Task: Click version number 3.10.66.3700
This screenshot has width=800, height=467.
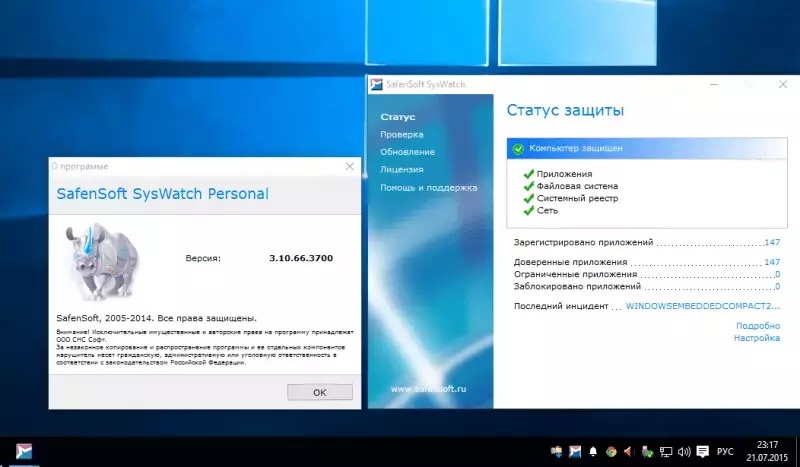Action: 301,258
